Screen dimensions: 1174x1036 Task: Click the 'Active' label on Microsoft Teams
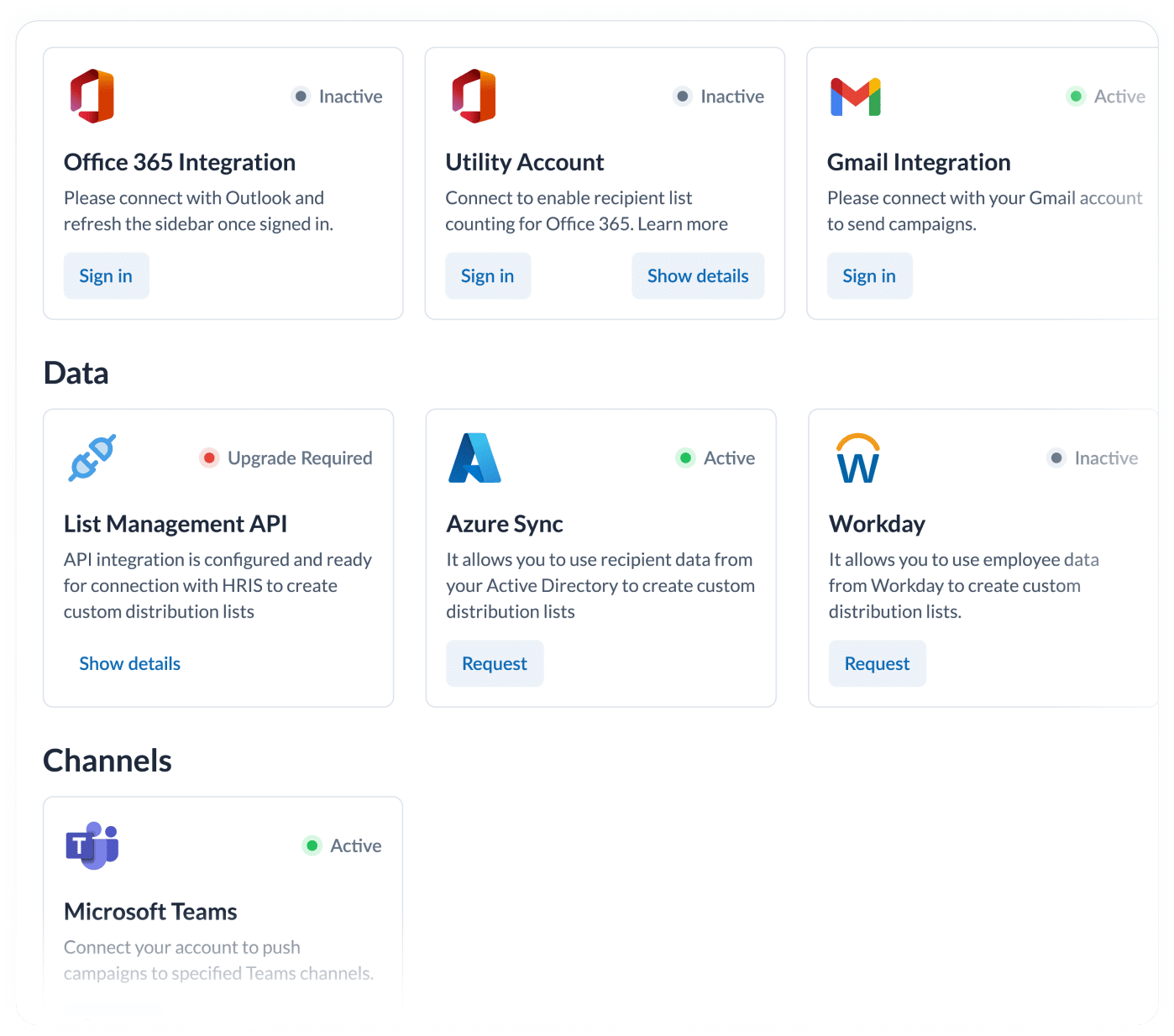click(x=356, y=845)
